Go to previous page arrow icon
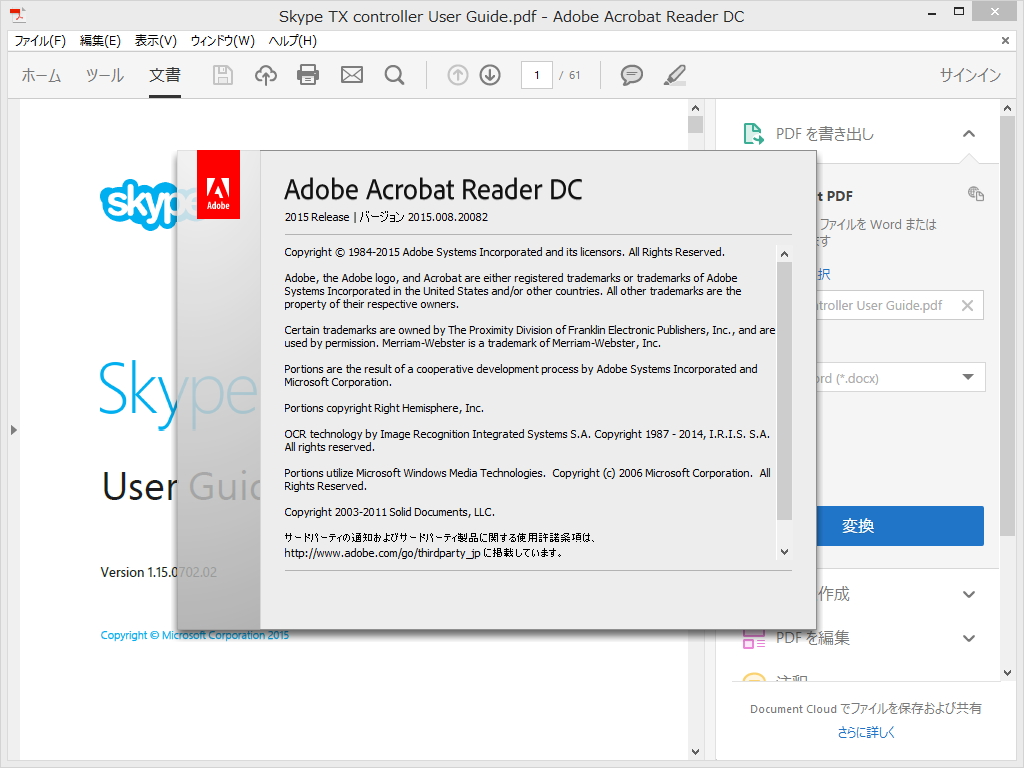Viewport: 1024px width, 768px height. click(x=458, y=75)
